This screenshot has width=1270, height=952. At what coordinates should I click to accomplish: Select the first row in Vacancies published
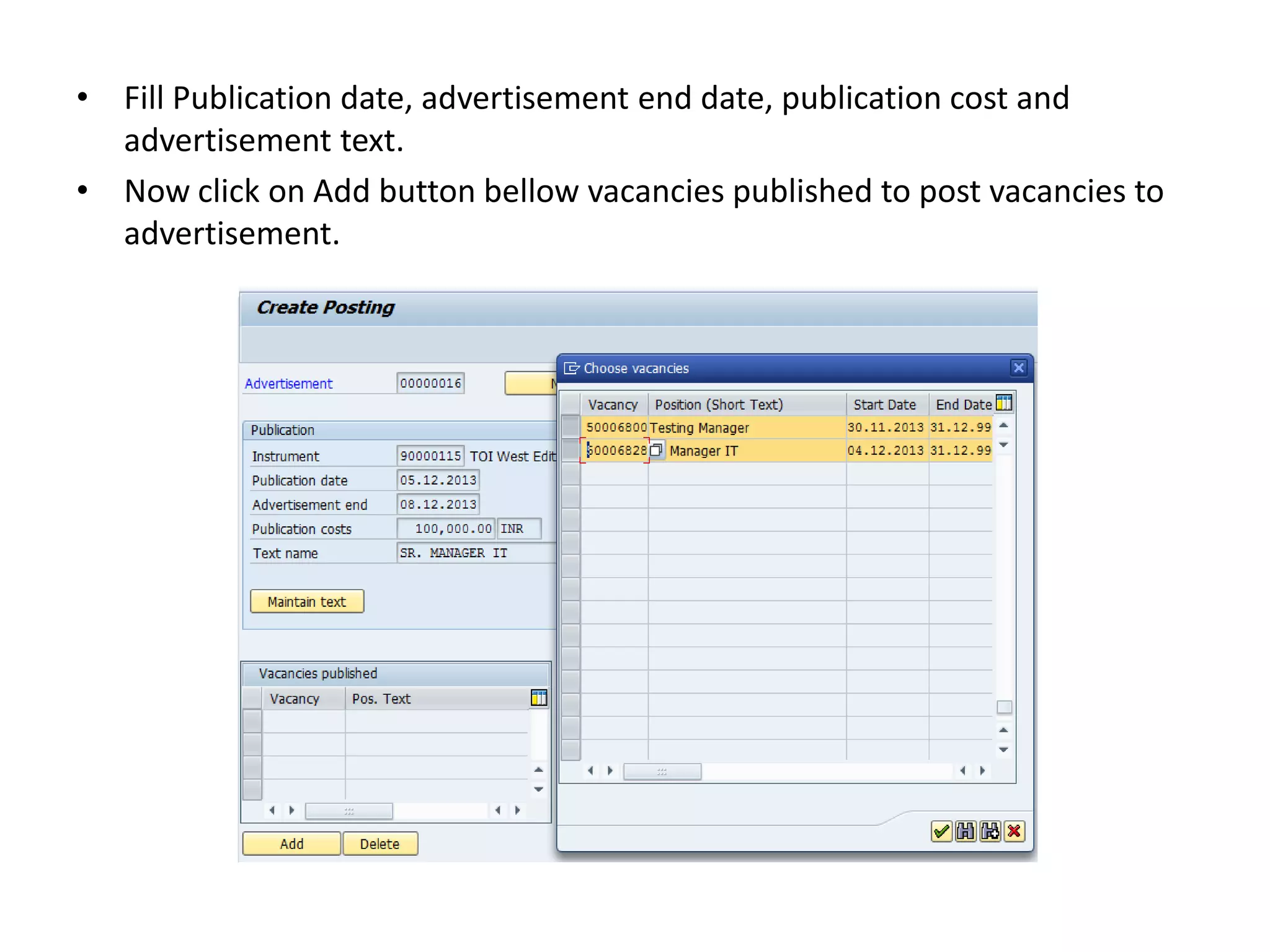(x=252, y=721)
